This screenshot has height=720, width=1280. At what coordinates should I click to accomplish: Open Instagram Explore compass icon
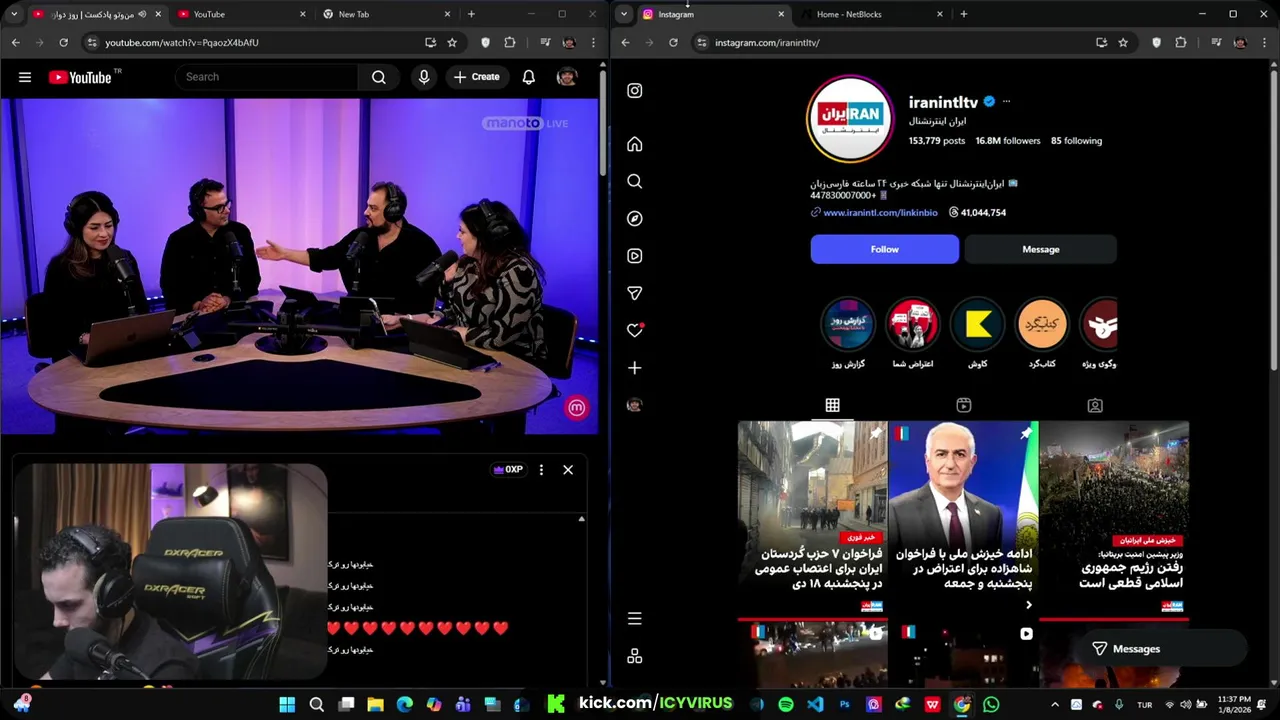click(x=634, y=219)
